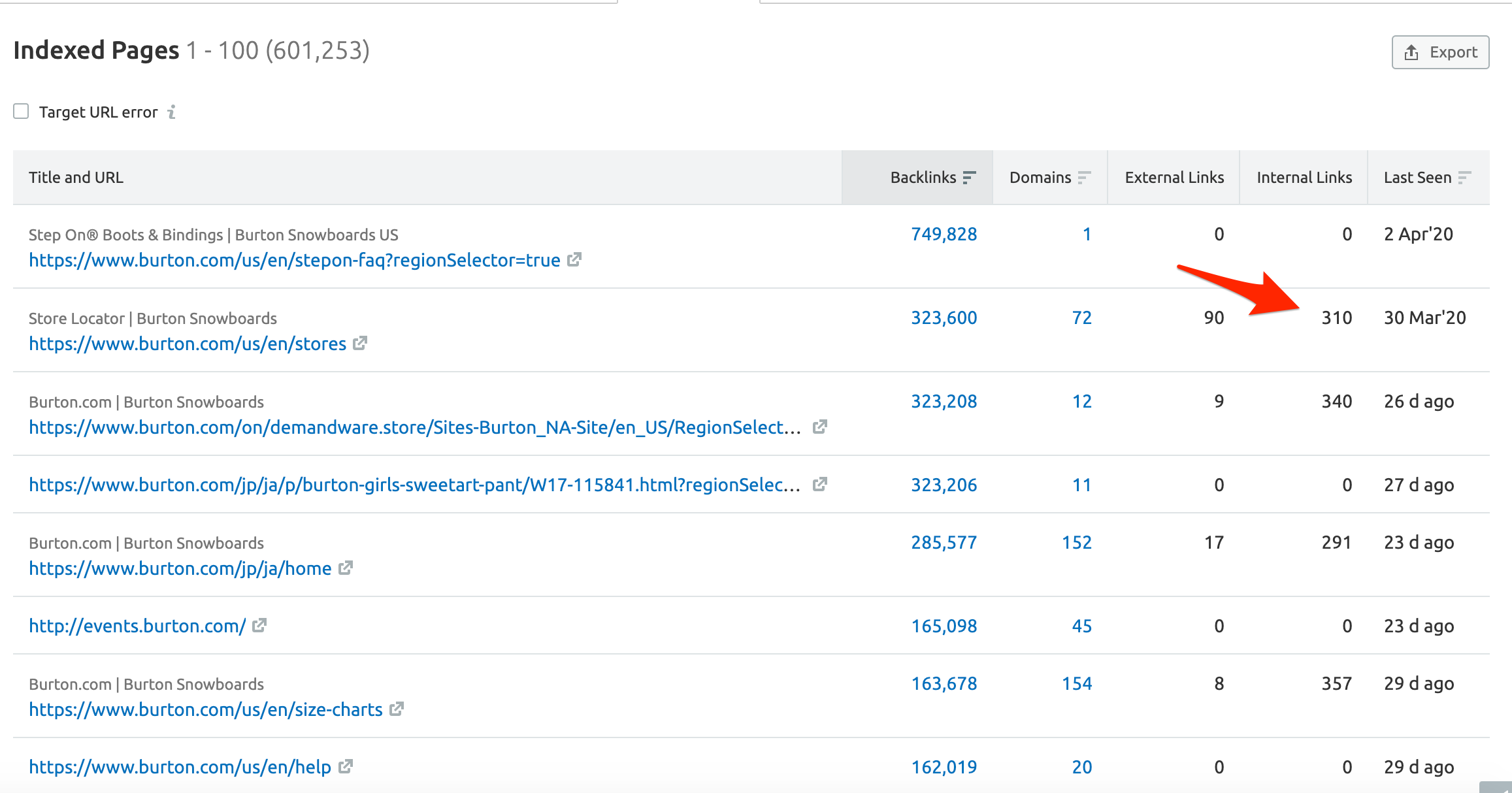
Task: Click the 323,600 backlinks value
Action: pos(944,318)
